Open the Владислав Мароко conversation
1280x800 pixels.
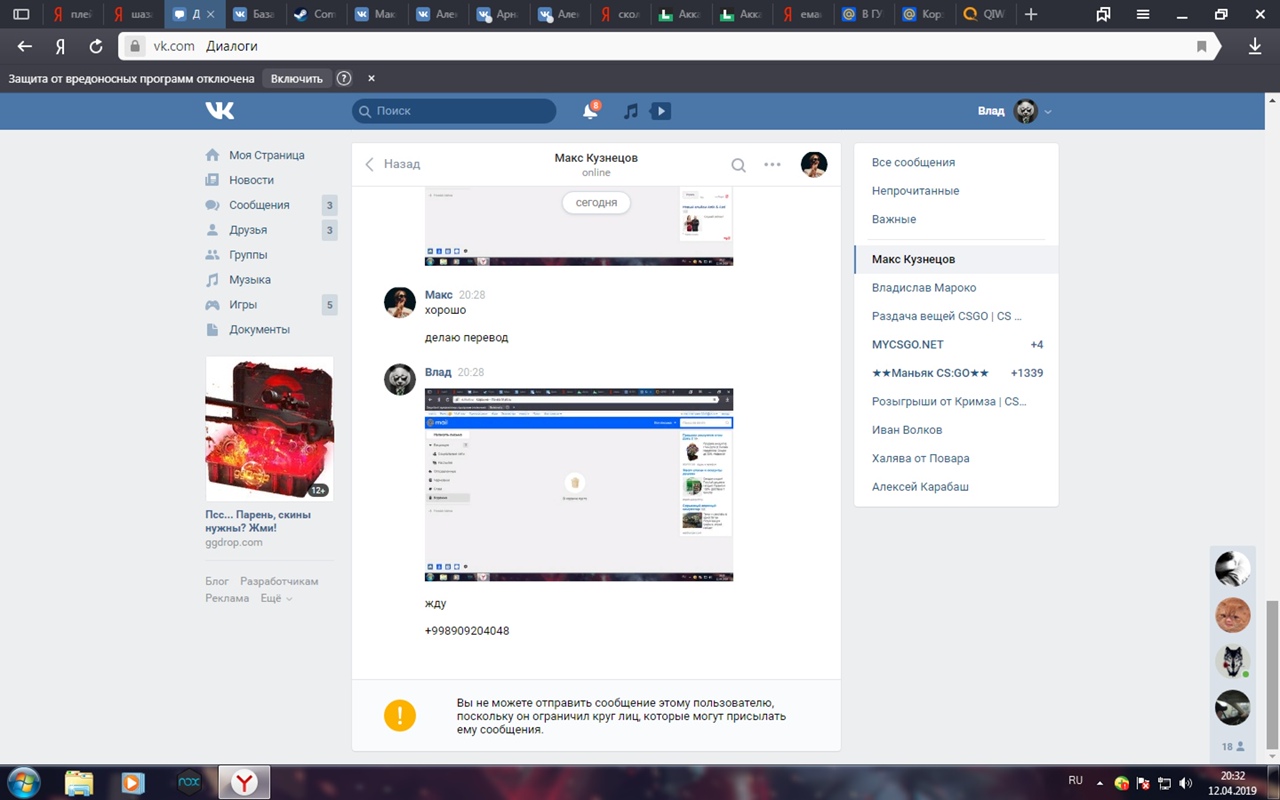coord(924,288)
